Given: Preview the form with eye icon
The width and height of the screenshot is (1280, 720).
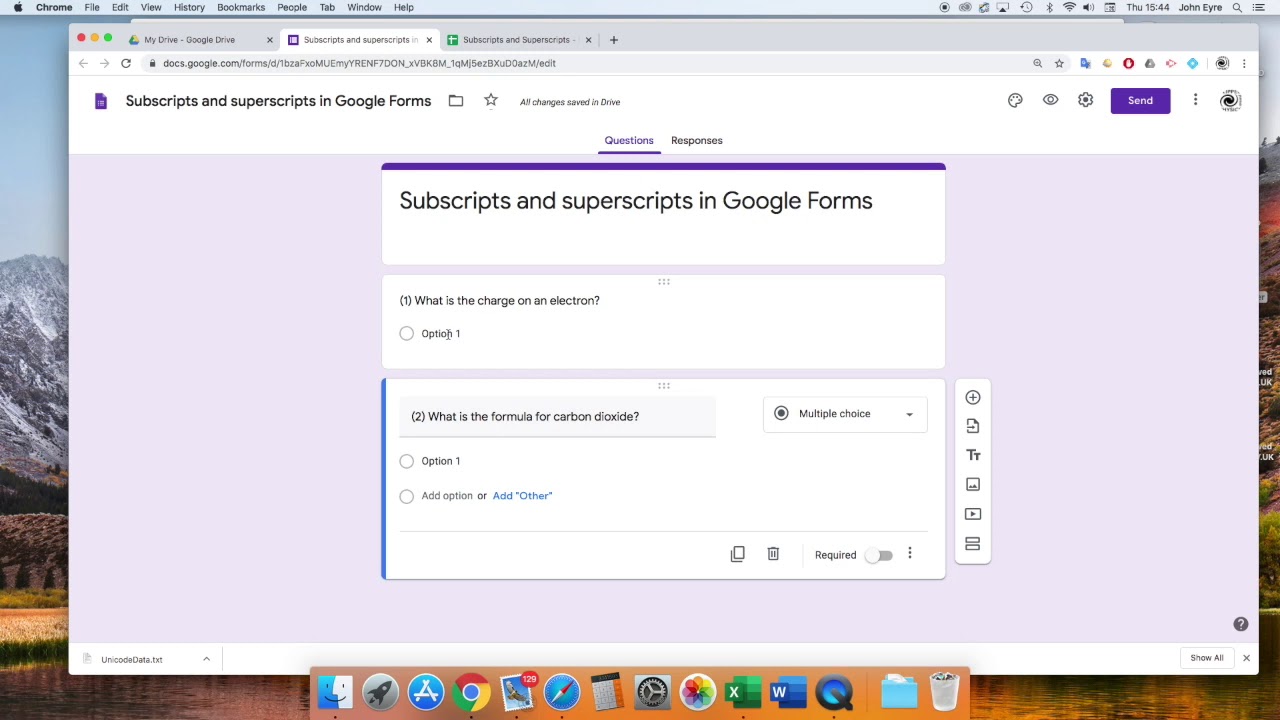Looking at the screenshot, I should [1050, 100].
